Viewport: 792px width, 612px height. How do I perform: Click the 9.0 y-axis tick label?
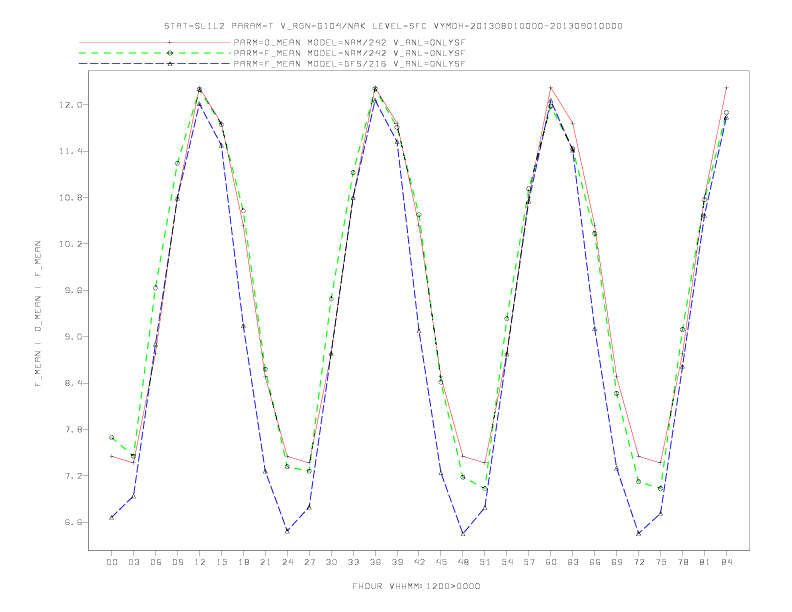(x=73, y=337)
